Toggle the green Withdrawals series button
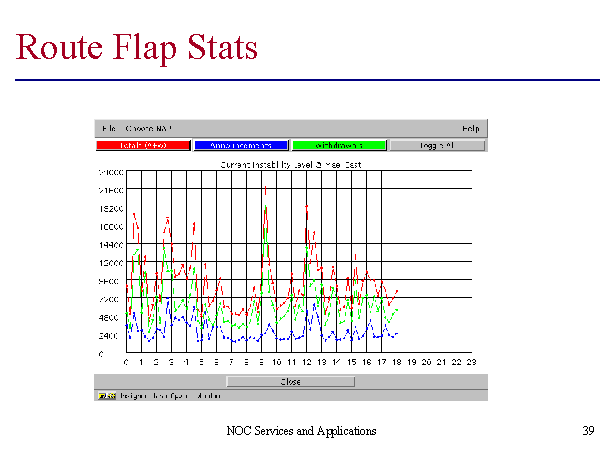This screenshot has height=450, width=600. pyautogui.click(x=340, y=145)
